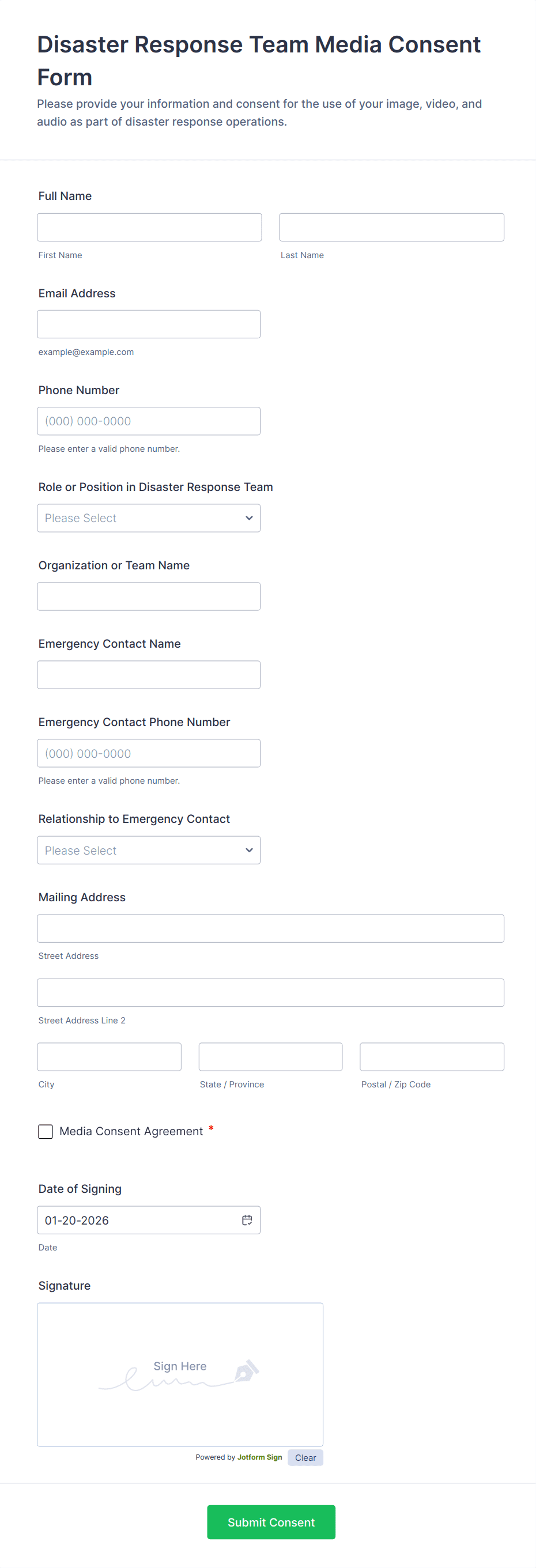Focus the Last Name text box
The image size is (536, 1568).
[x=391, y=227]
